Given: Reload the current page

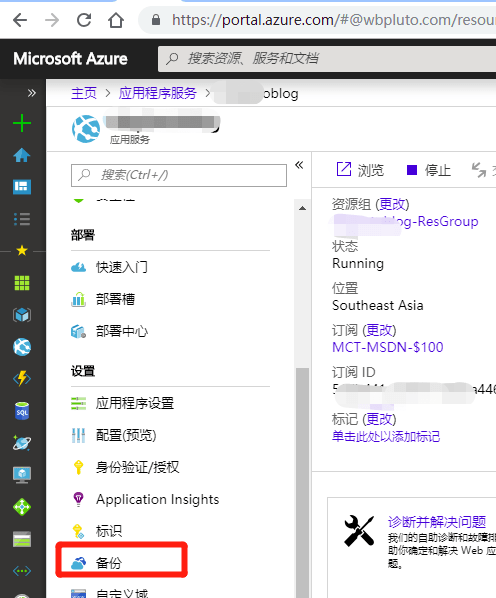Looking at the screenshot, I should pos(84,20).
